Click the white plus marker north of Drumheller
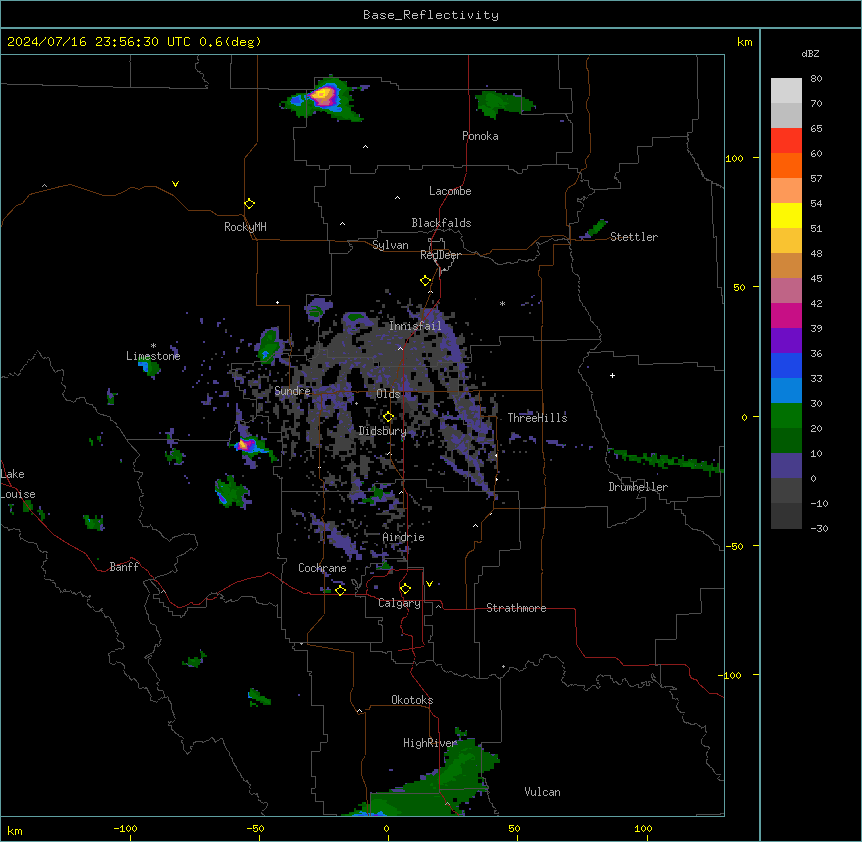Image resolution: width=862 pixels, height=842 pixels. click(612, 375)
